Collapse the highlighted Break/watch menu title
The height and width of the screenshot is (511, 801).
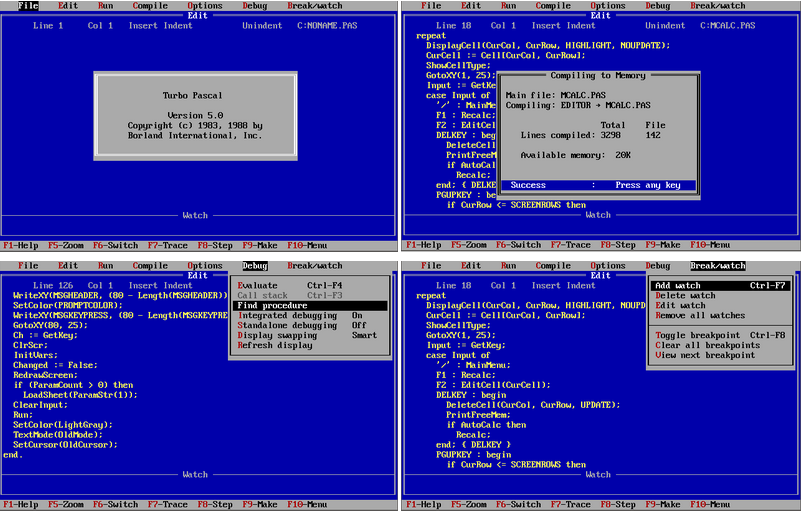717,266
